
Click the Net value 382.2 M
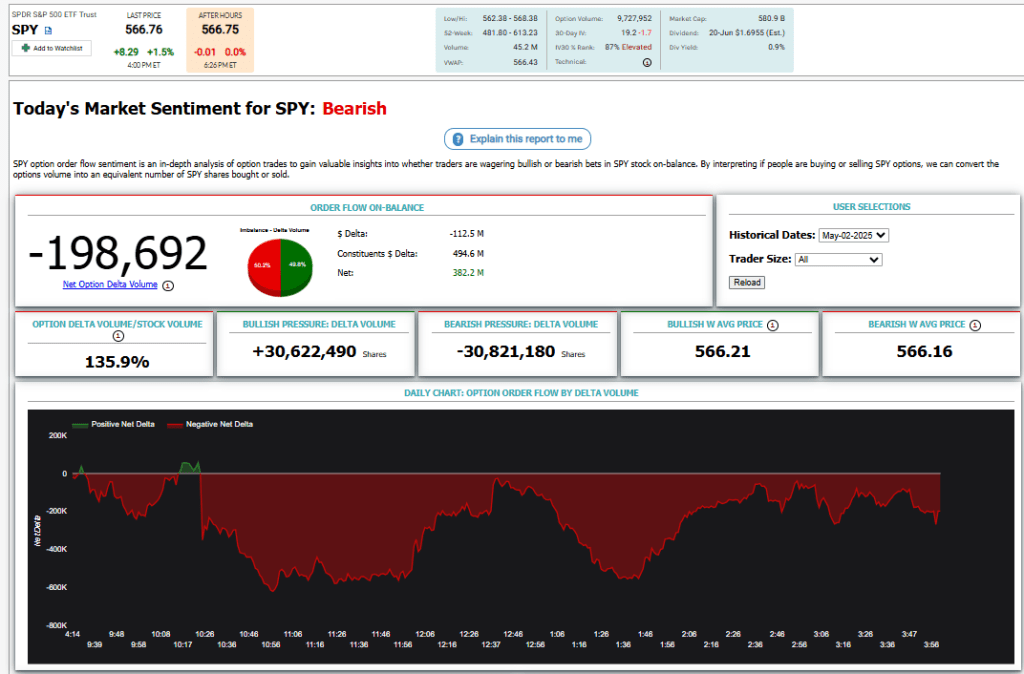click(x=468, y=273)
